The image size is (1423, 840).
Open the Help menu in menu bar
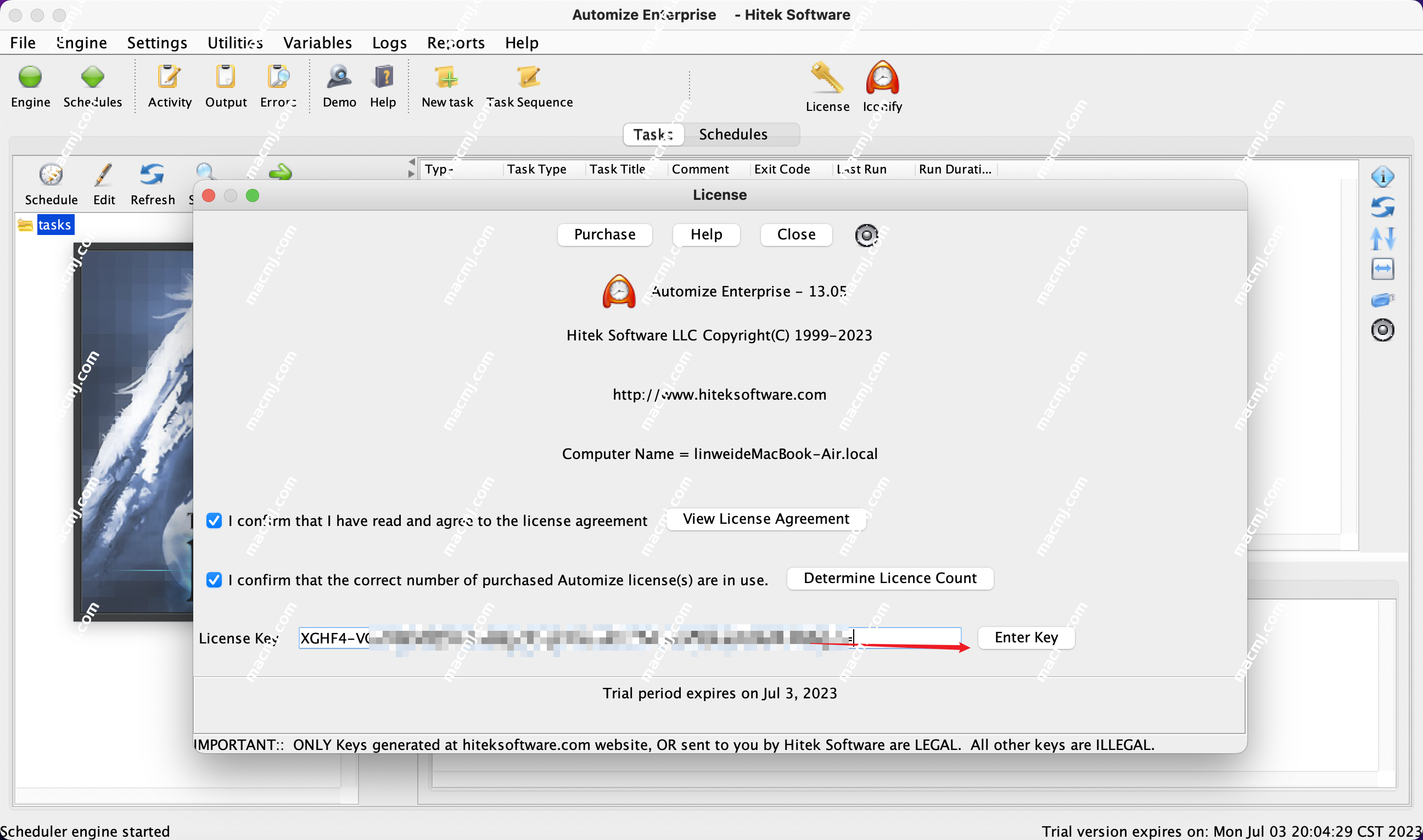[x=522, y=42]
